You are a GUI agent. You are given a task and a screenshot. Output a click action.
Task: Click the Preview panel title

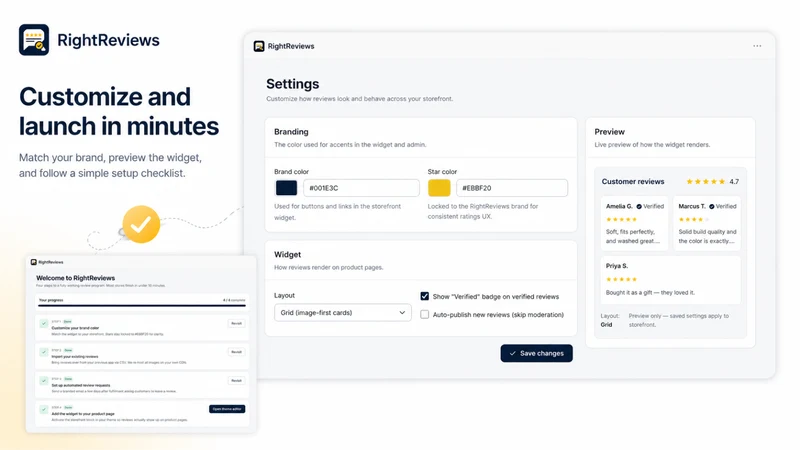(609, 132)
